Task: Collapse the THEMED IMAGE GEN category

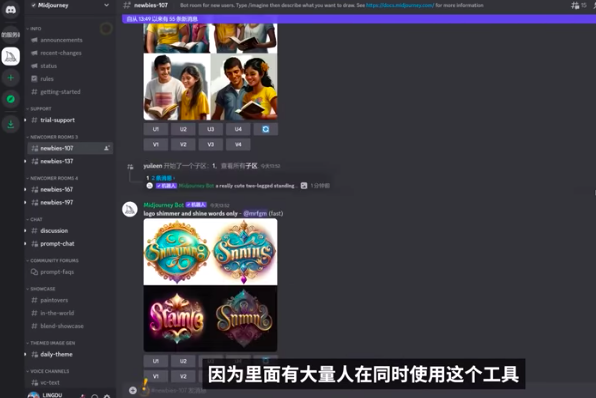Action: point(51,343)
